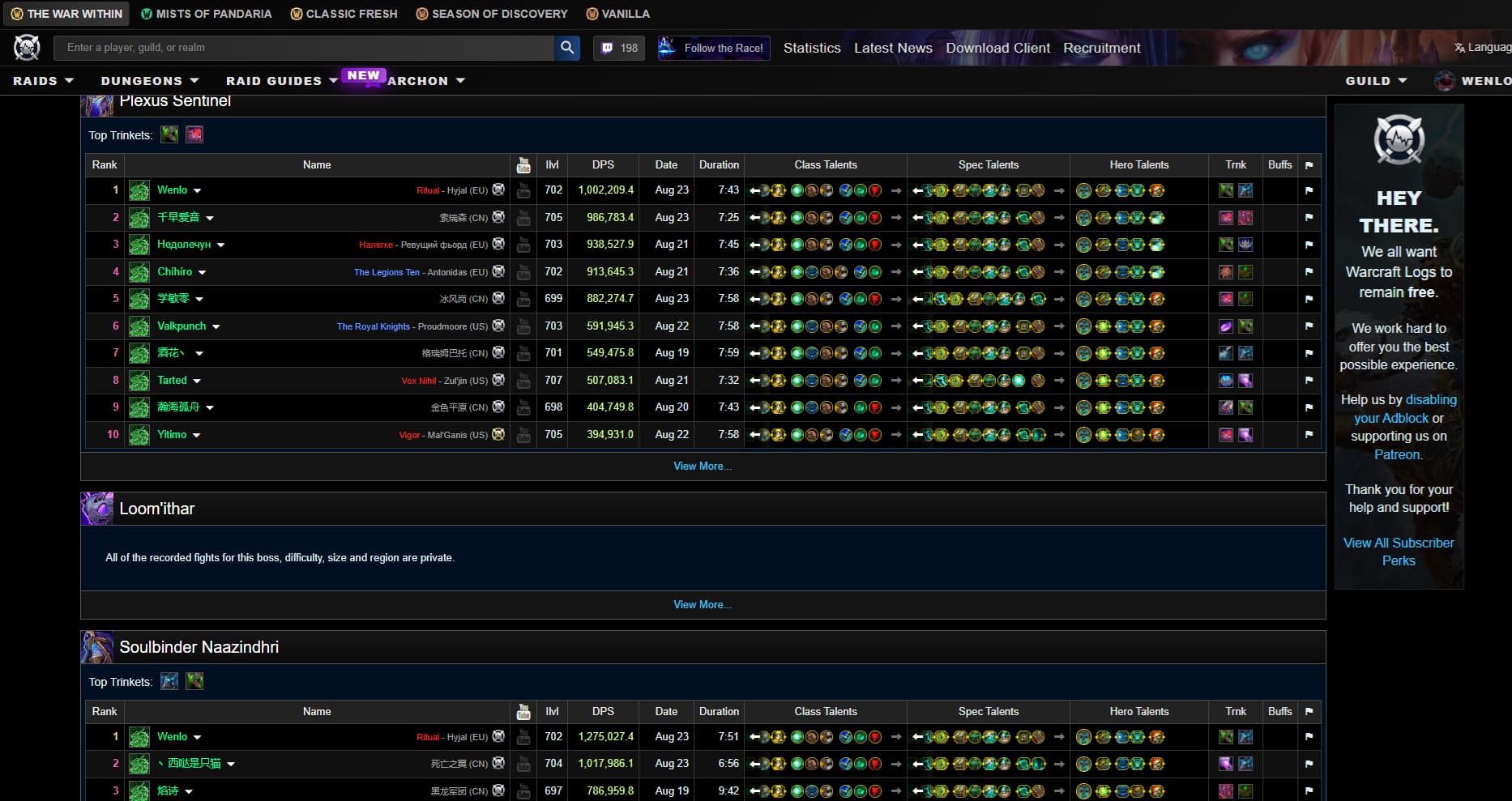Open the dropdown arrow beside Valkpunch
Image resolution: width=1512 pixels, height=801 pixels.
[x=216, y=326]
